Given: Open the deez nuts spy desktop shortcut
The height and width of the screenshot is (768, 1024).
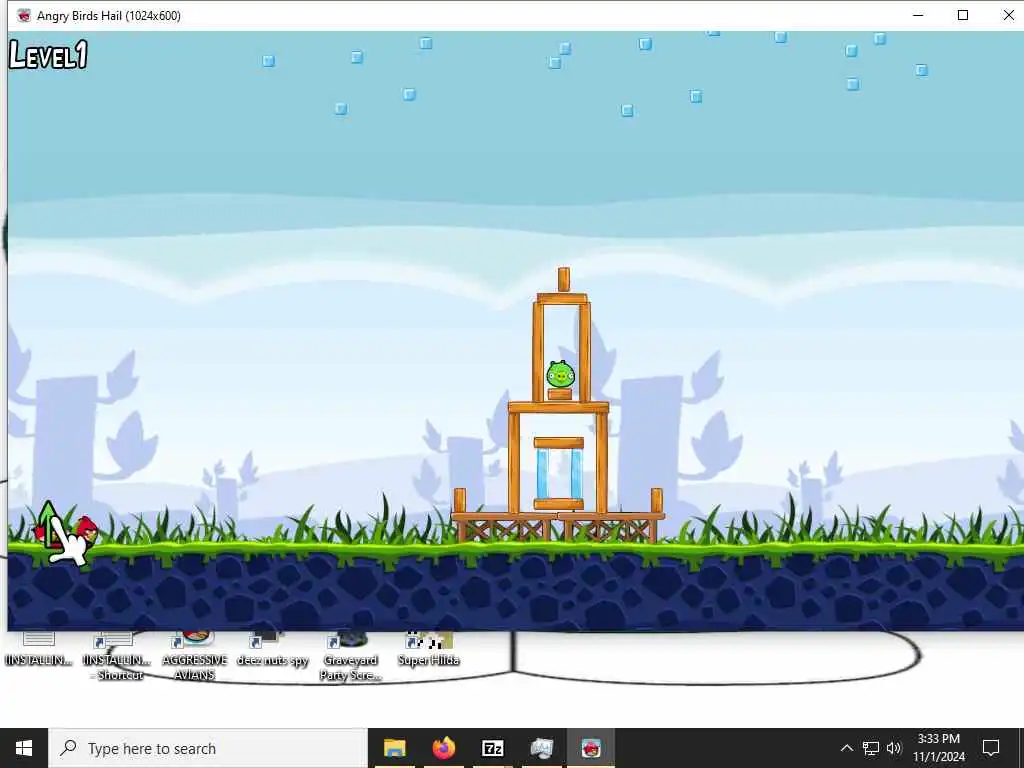Looking at the screenshot, I should (272, 651).
